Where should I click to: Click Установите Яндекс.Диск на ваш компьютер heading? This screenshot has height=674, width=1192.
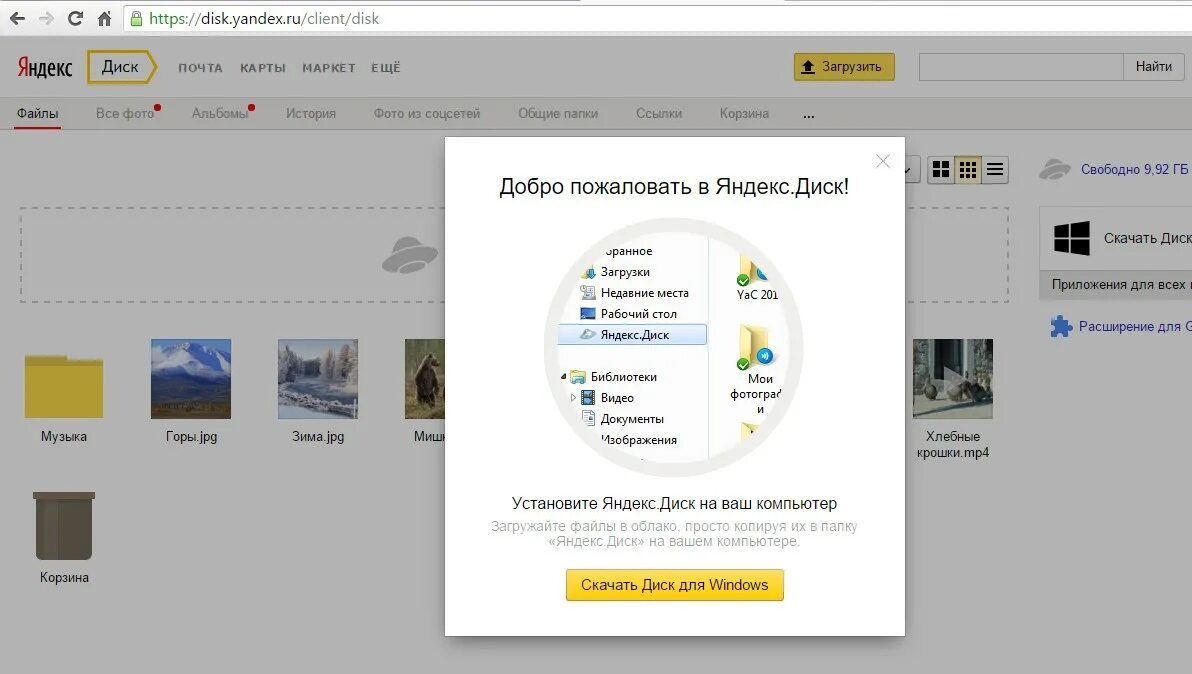point(674,504)
